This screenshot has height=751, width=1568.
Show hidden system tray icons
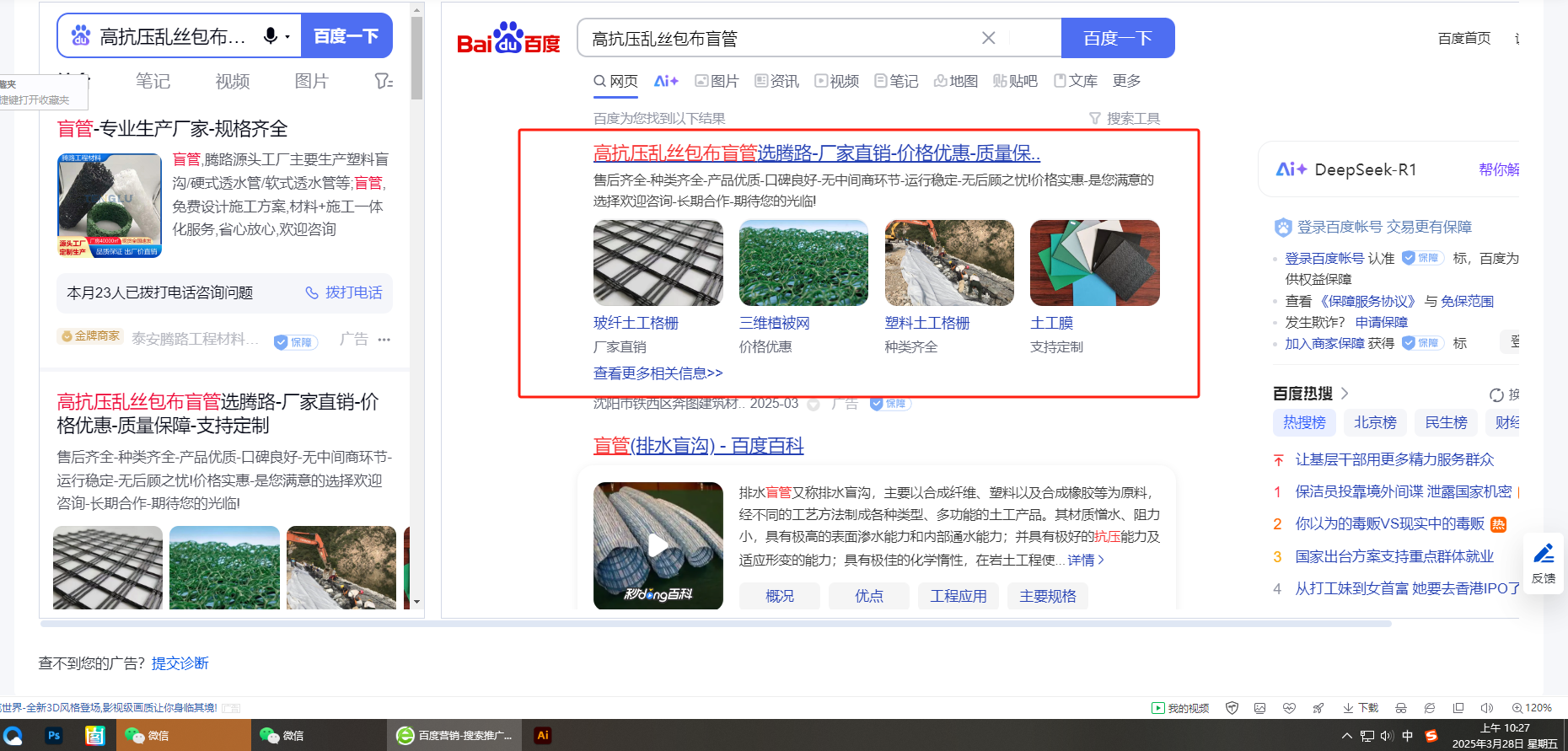pos(1346,736)
